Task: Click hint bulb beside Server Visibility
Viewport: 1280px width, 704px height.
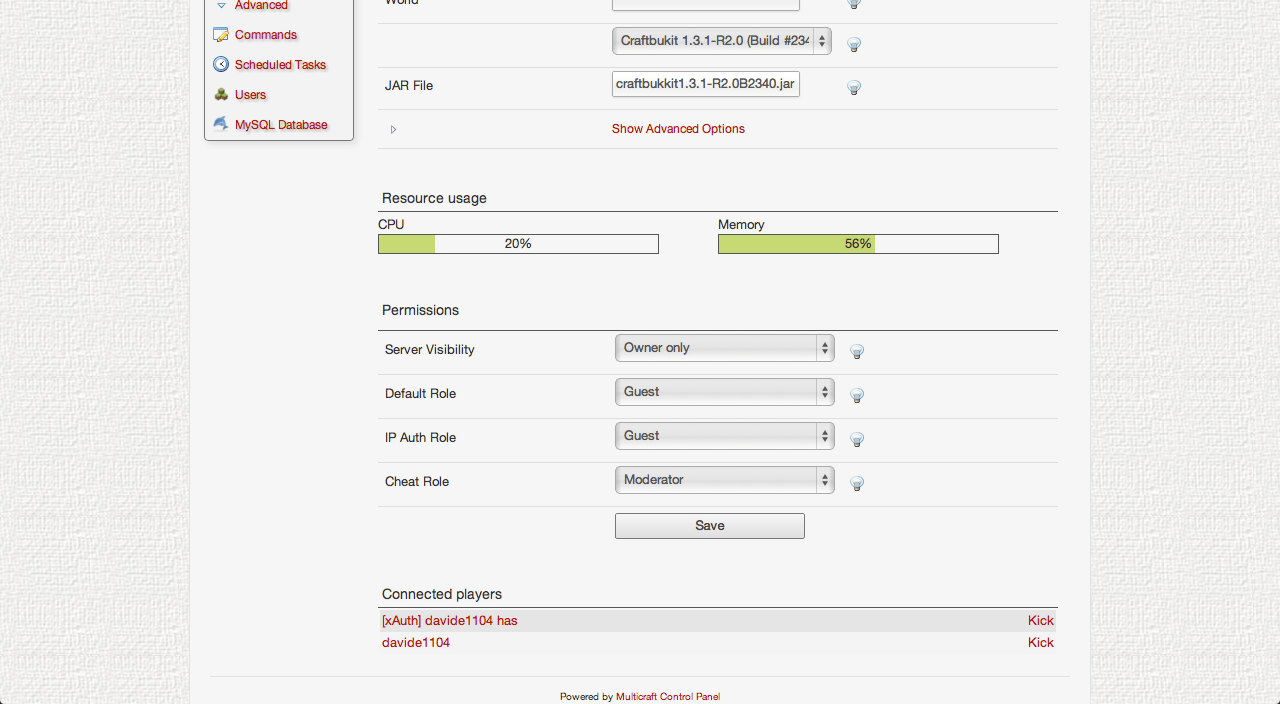Action: coord(857,351)
